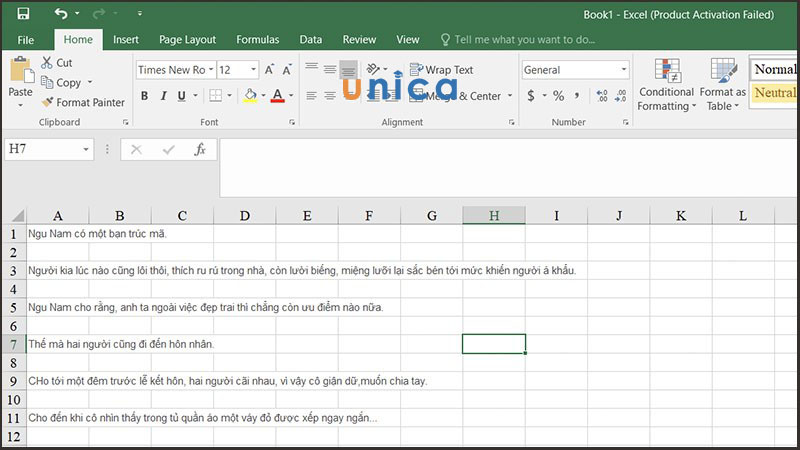Click Center horizontal align icon
This screenshot has height=450, width=800.
(x=330, y=96)
